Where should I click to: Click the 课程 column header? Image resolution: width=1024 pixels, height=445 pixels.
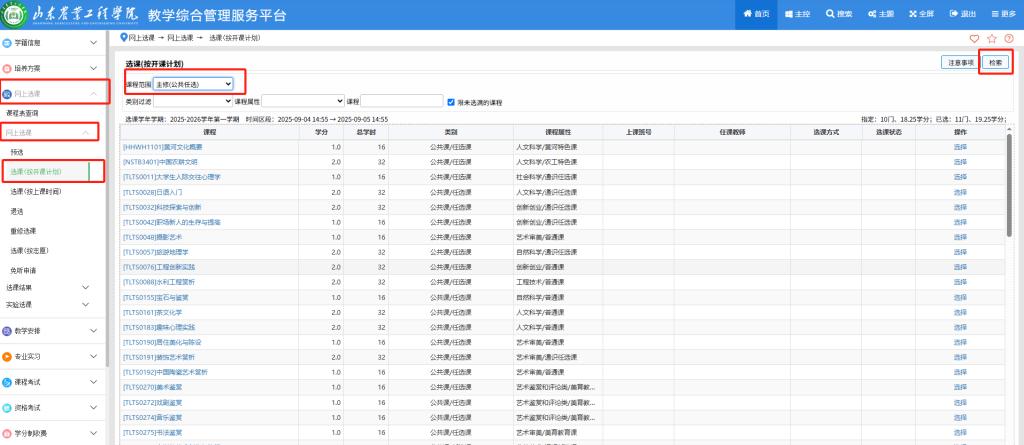[210, 132]
